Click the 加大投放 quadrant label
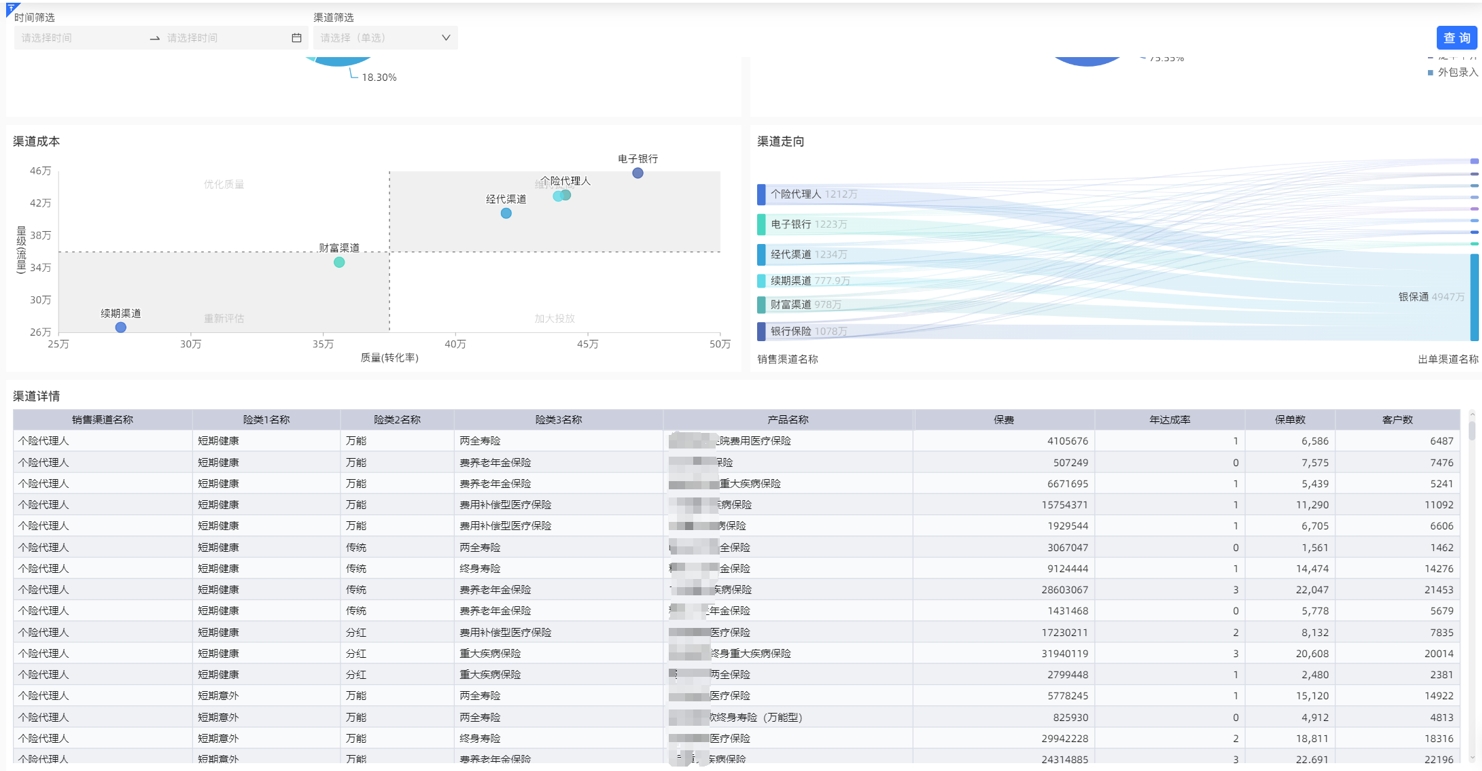The image size is (1482, 771). 554,318
